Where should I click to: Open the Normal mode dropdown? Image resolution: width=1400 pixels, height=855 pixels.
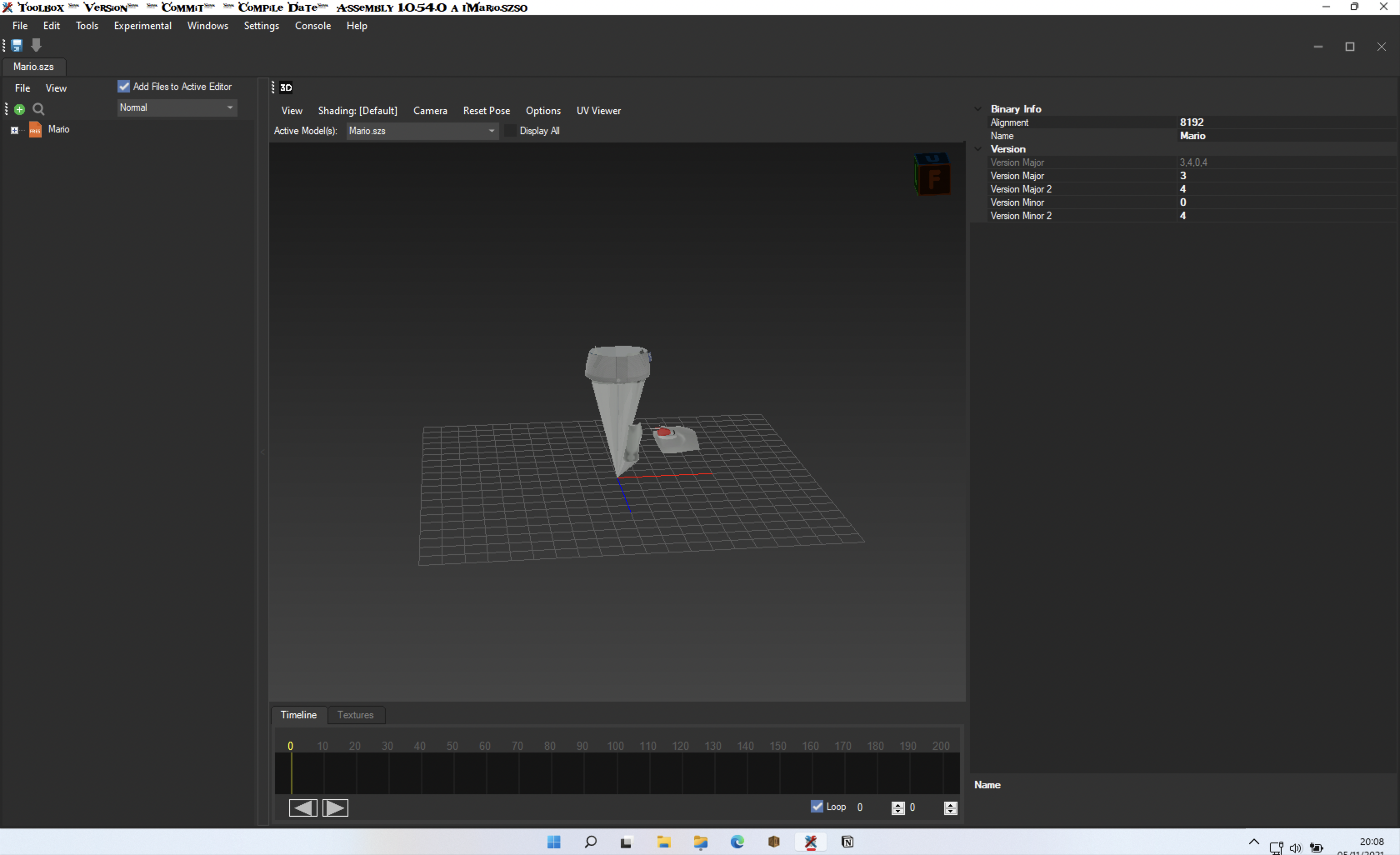coord(177,107)
